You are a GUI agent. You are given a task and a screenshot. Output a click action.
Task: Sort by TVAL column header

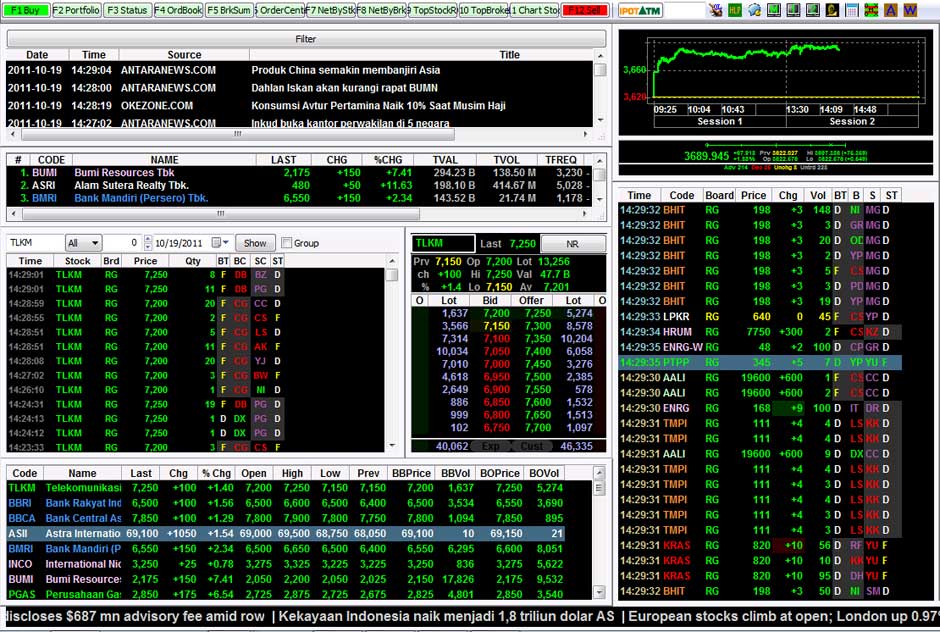point(445,160)
